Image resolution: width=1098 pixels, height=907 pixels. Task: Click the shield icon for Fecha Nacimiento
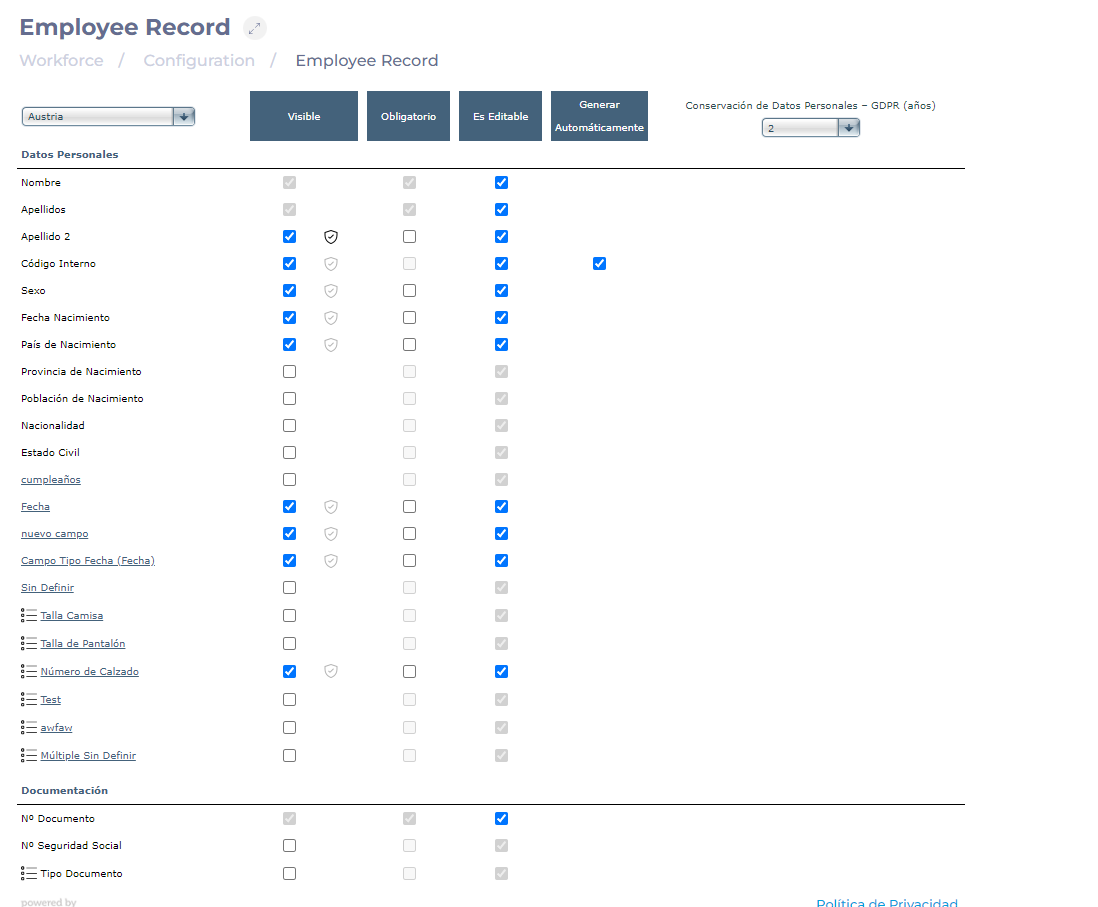pos(331,318)
